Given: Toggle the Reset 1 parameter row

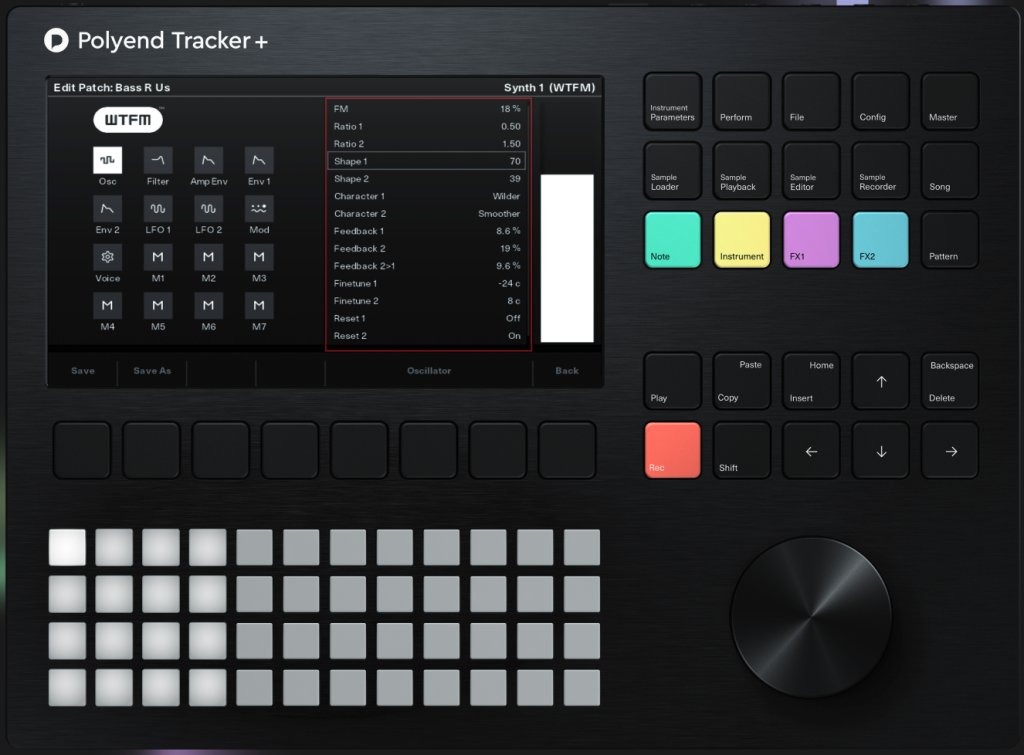Looking at the screenshot, I should [427, 318].
